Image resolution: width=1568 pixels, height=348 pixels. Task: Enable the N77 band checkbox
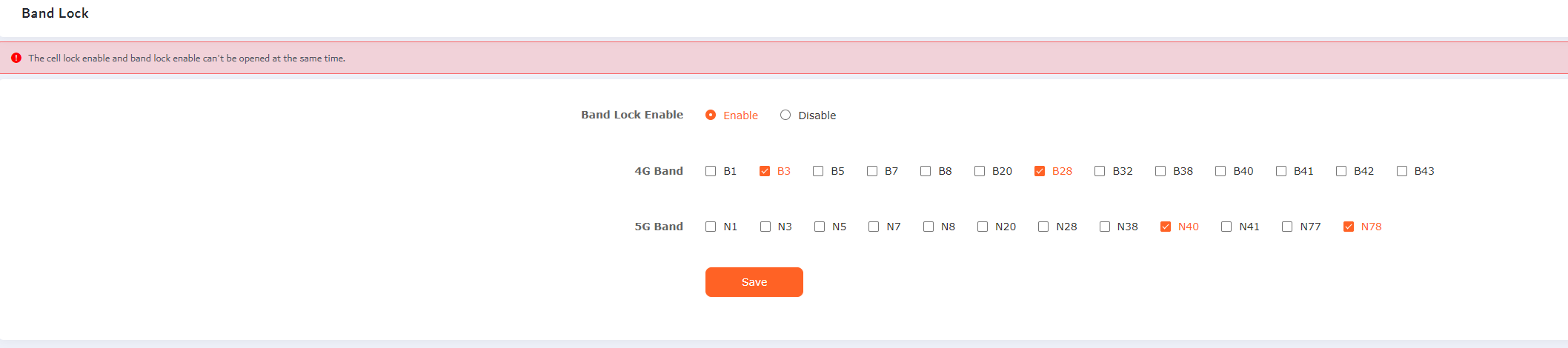coord(1287,227)
